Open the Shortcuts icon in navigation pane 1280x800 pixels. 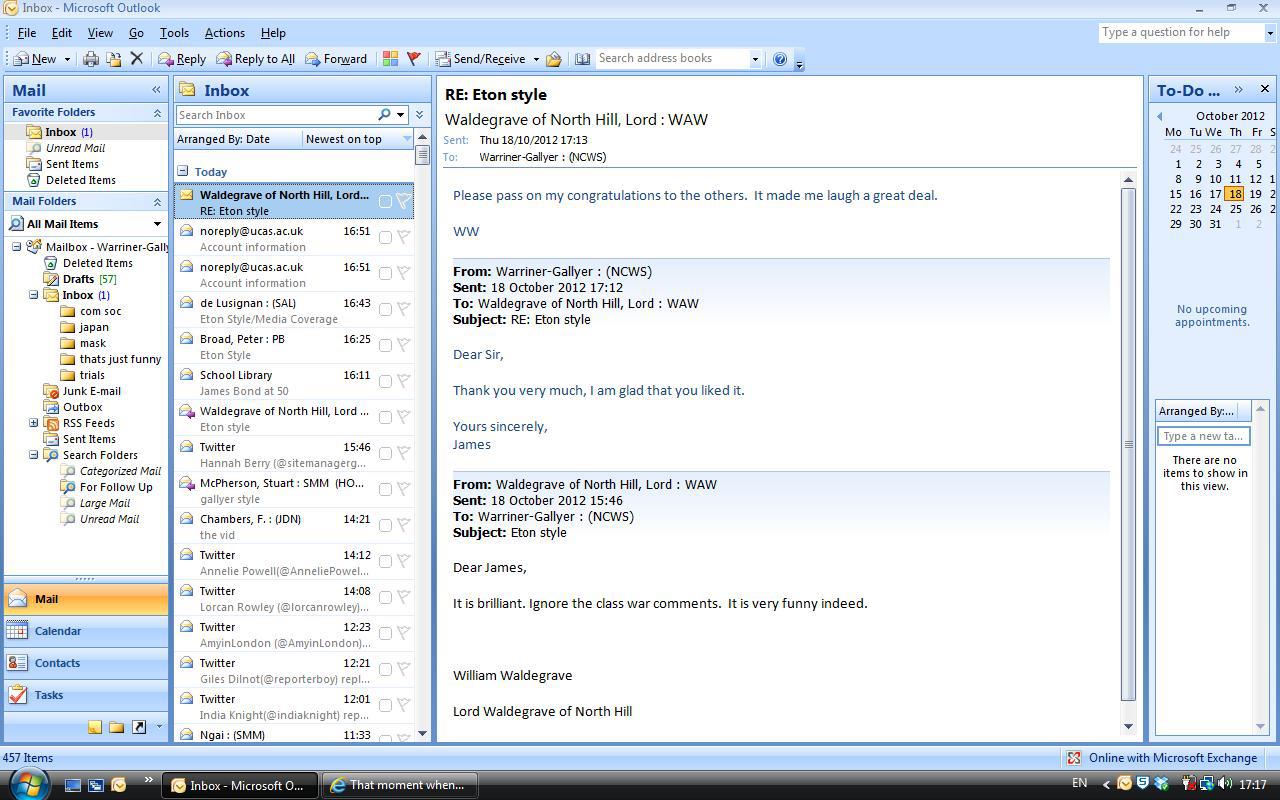[139, 727]
